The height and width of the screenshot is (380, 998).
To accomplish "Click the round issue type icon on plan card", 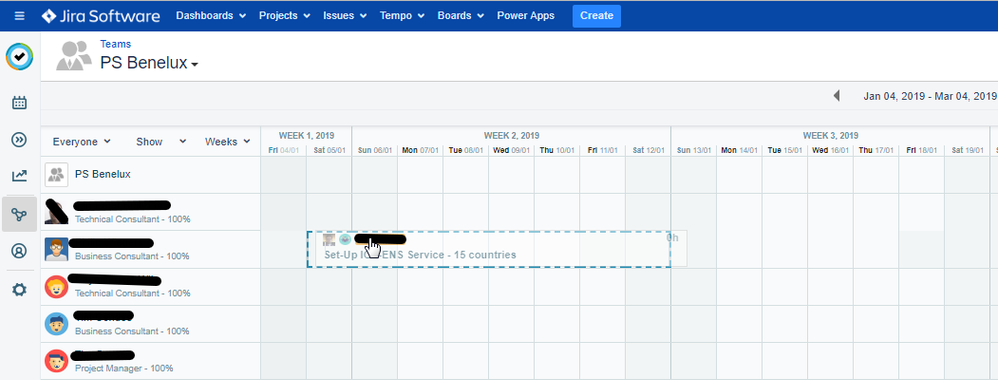I will (x=345, y=239).
